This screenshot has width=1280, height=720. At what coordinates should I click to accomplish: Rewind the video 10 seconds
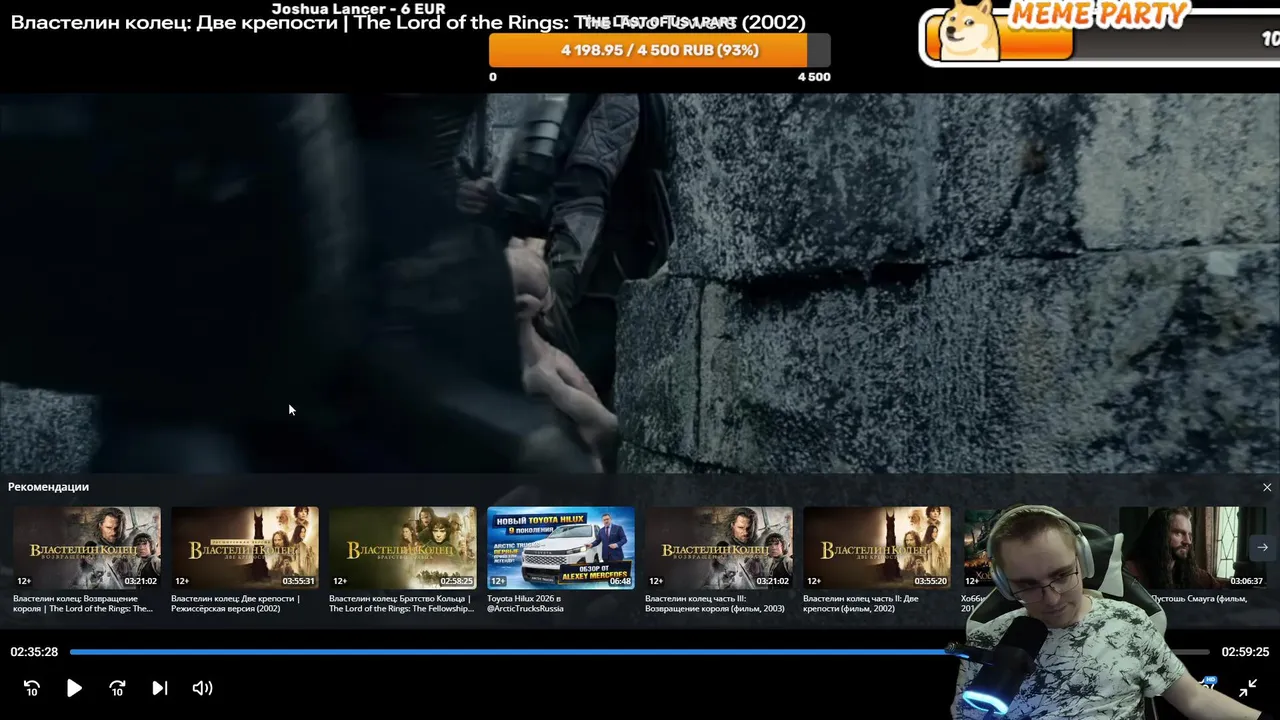[x=32, y=688]
